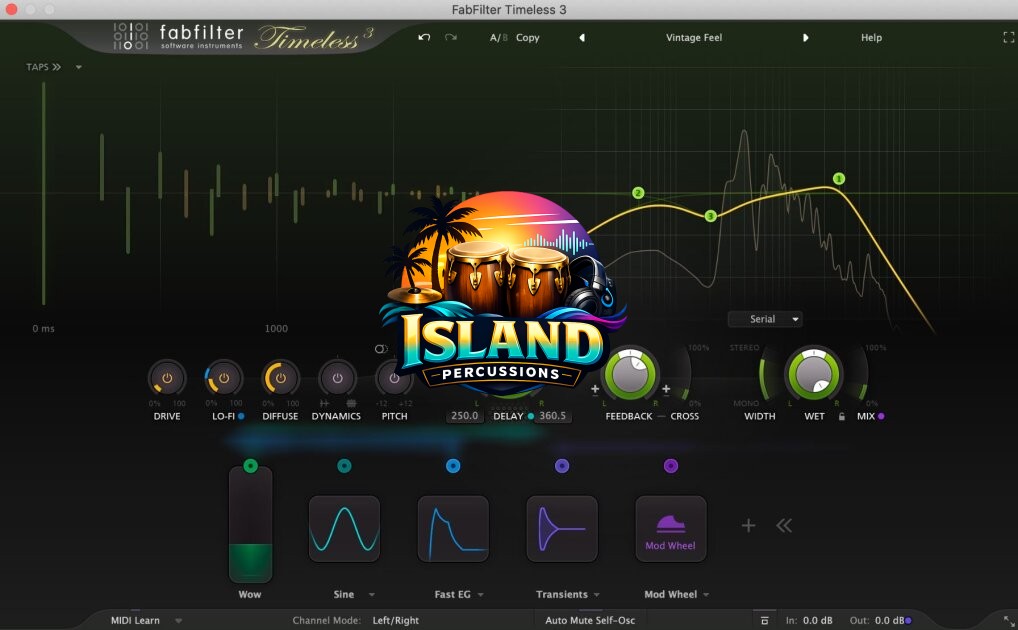Go to the next preset arrow
Screen dimensions: 1018x630
click(x=806, y=38)
